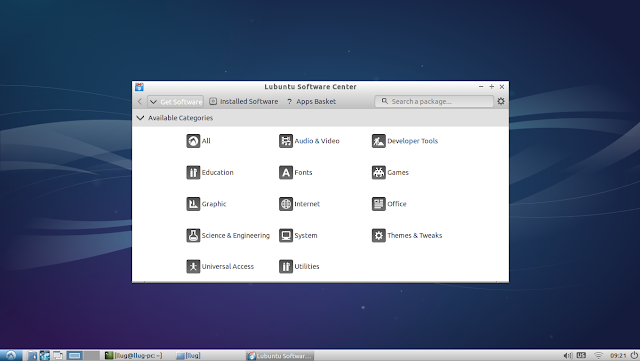Screen dimensions: 640x361
Task: Activate the llug@llug-pc terminal taskbar entry
Action: (134, 356)
